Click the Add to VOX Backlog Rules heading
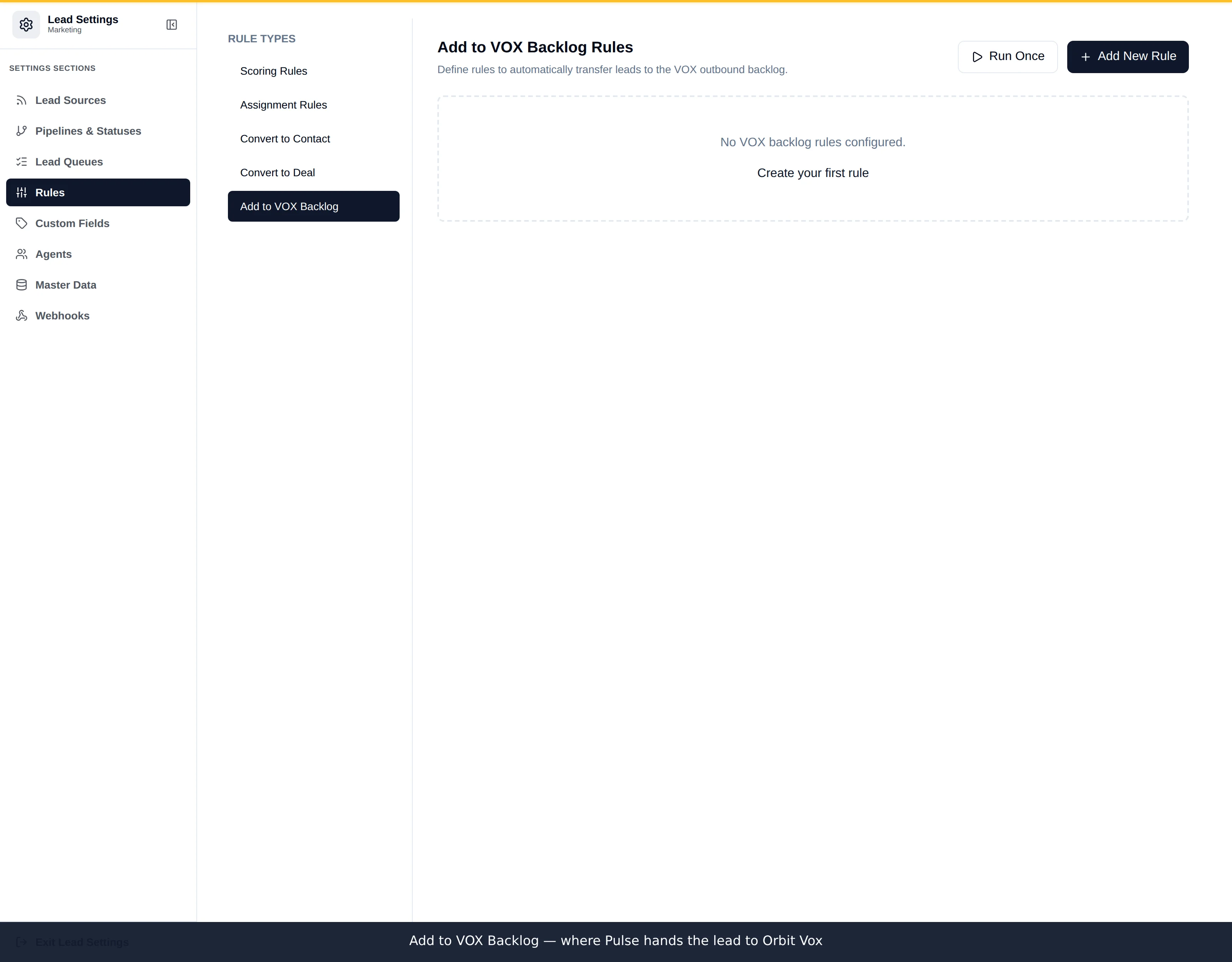Screen dimensions: 1232x962 tap(535, 47)
